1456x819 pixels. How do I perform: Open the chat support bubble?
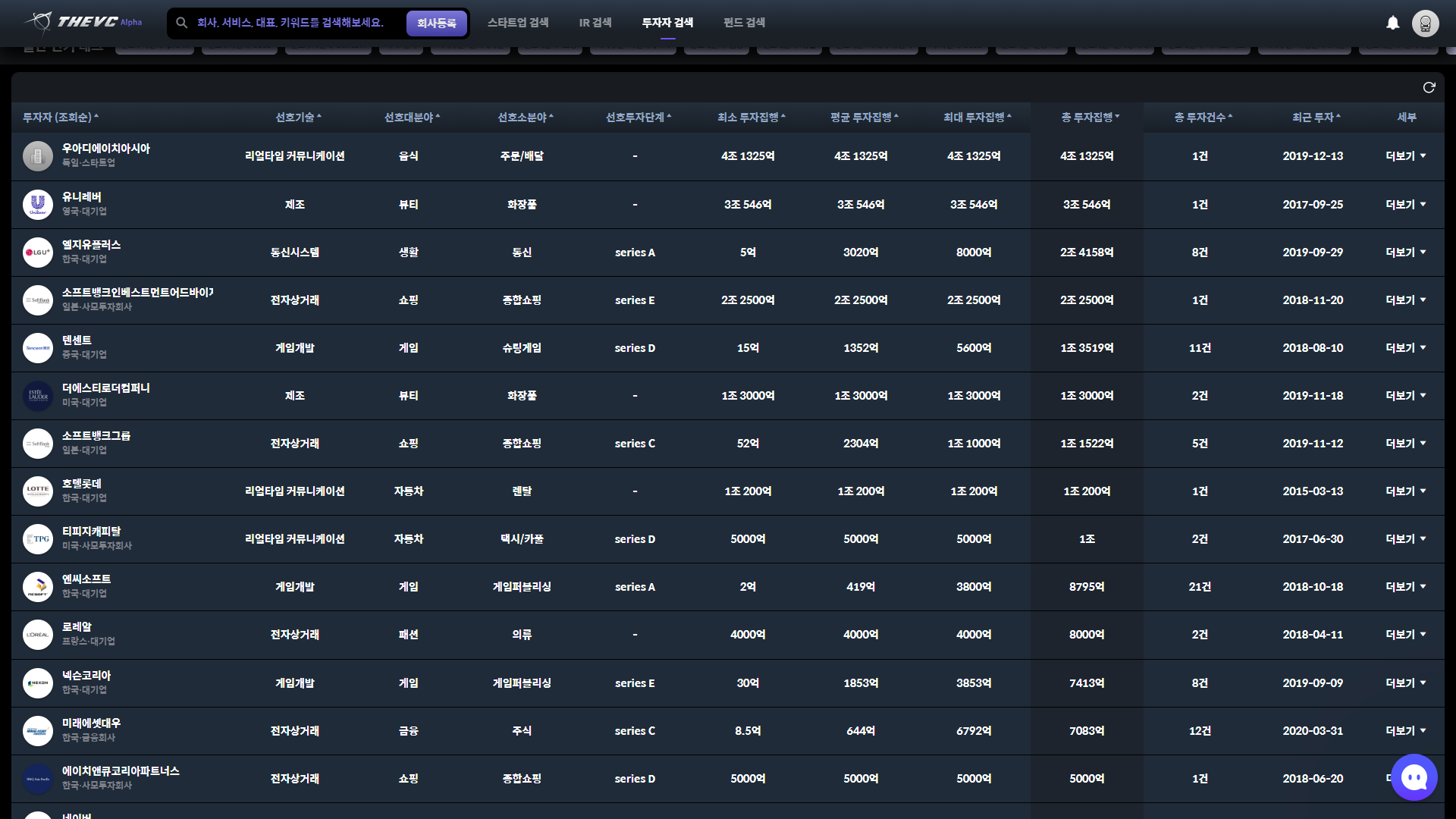(1414, 777)
